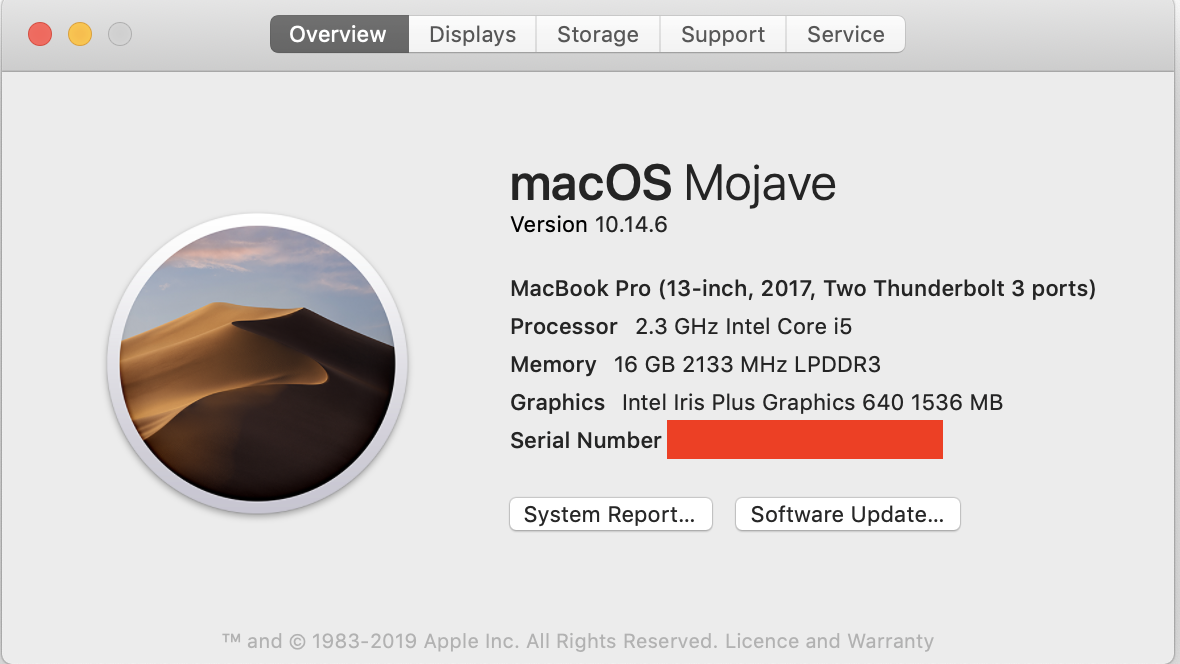
Task: Click Version 10.14.6 to reveal build number
Action: [x=588, y=225]
